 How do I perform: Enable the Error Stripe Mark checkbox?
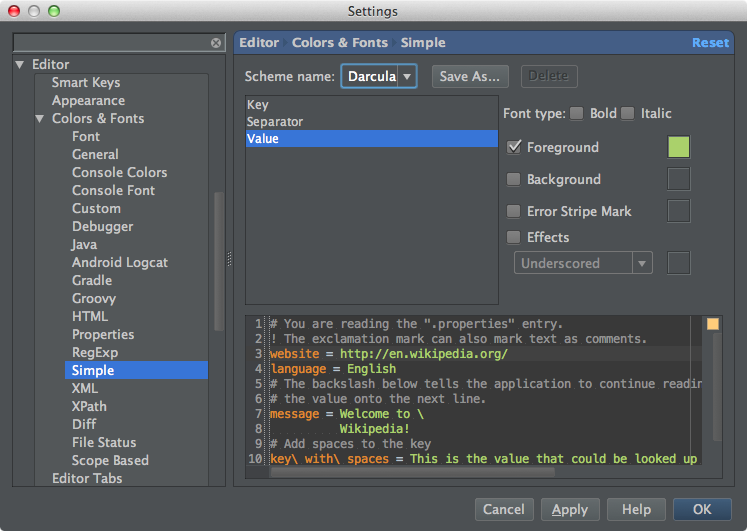click(514, 211)
